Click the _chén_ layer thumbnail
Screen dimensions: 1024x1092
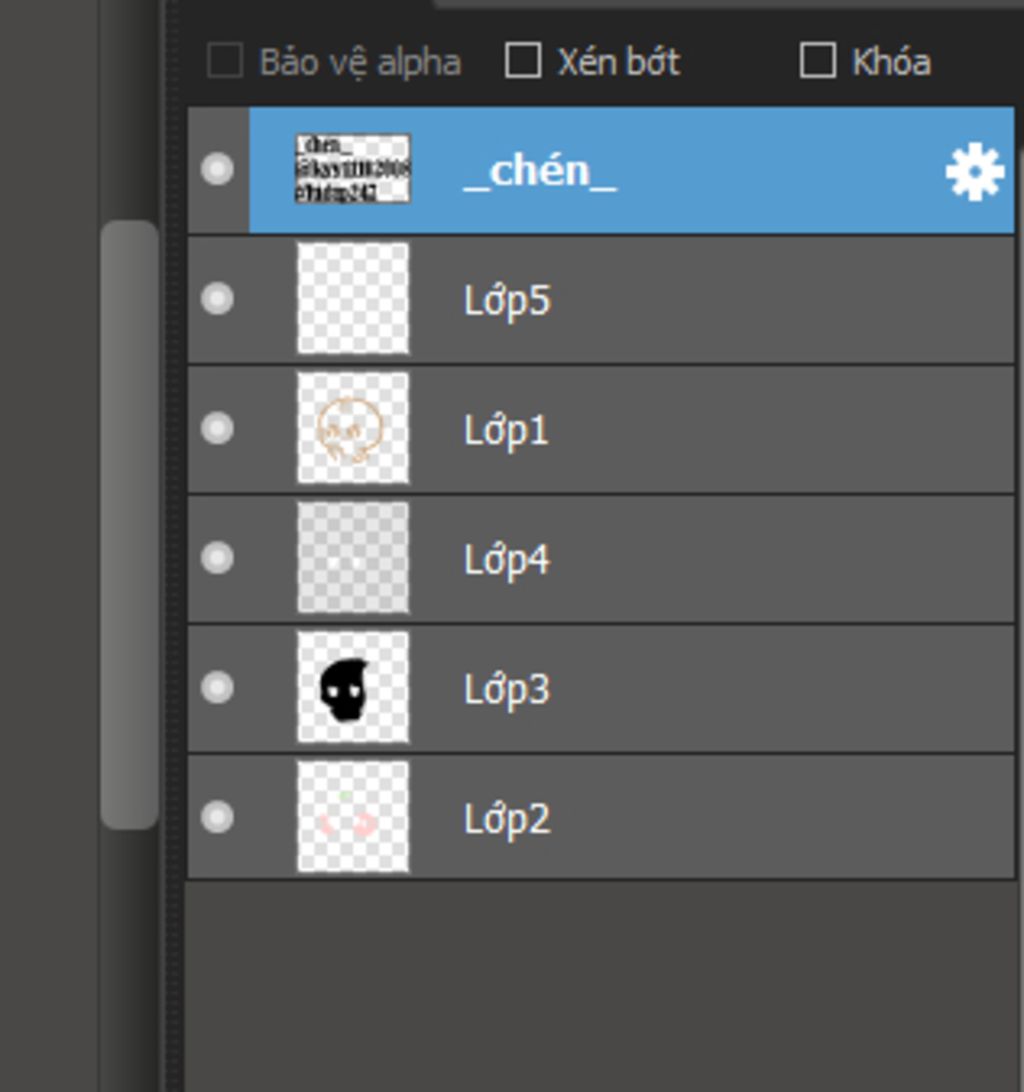[x=353, y=169]
